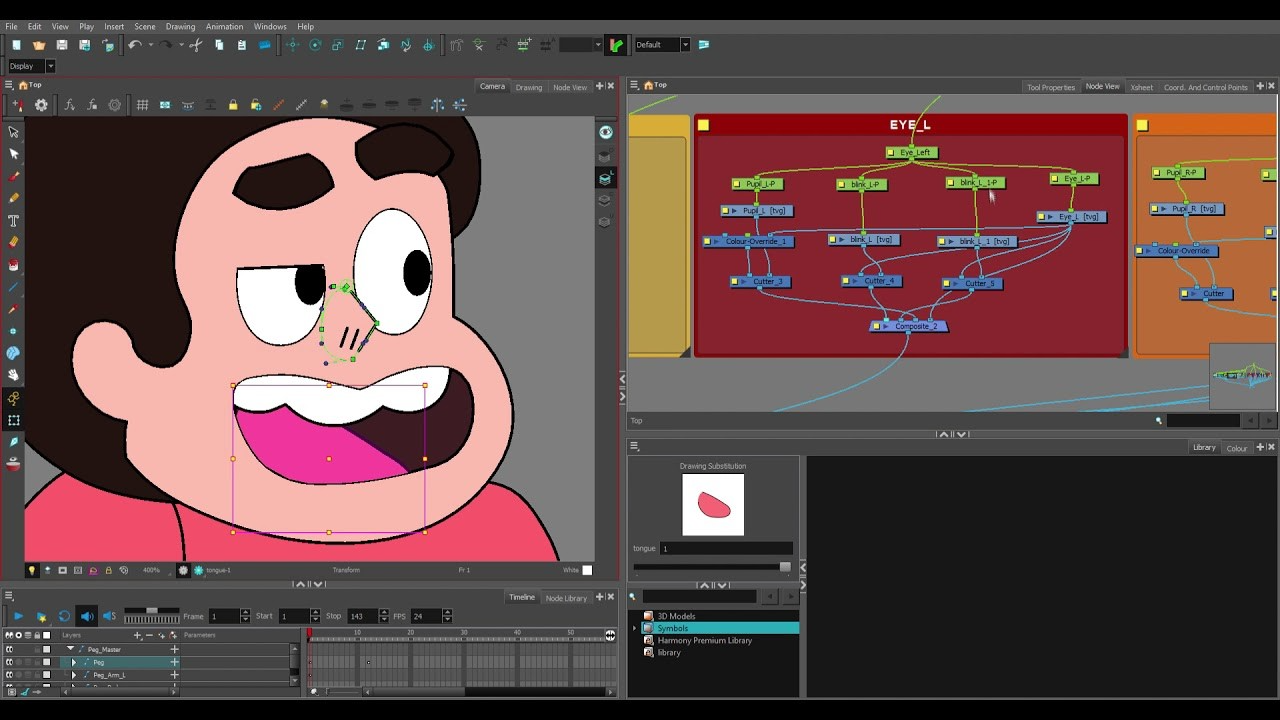
Task: Select the Brush tool in the left toolbar
Action: pyautogui.click(x=14, y=175)
